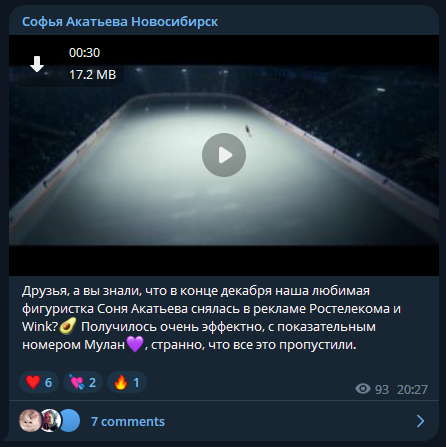Screen dimensions: 446x447
Task: Click the second commenter avatar
Action: (x=50, y=421)
